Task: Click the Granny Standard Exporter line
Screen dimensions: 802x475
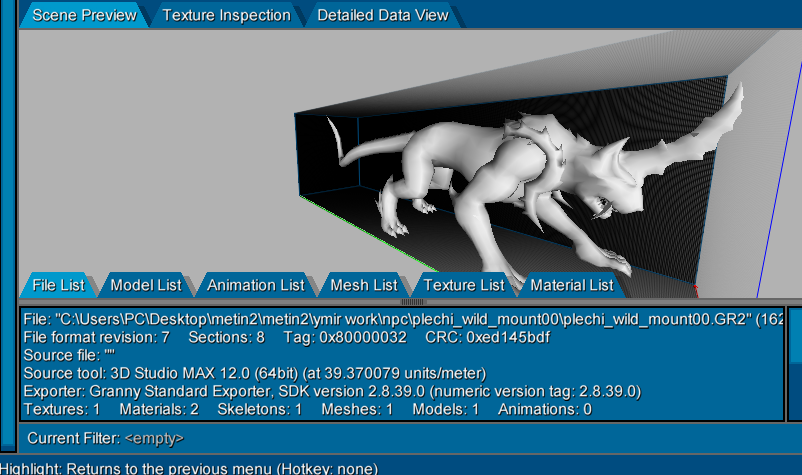Action: pos(332,391)
